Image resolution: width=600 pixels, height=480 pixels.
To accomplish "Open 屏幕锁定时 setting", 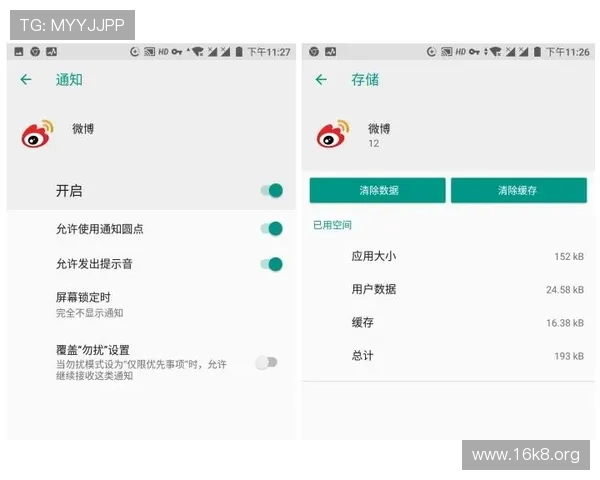I will pos(151,305).
